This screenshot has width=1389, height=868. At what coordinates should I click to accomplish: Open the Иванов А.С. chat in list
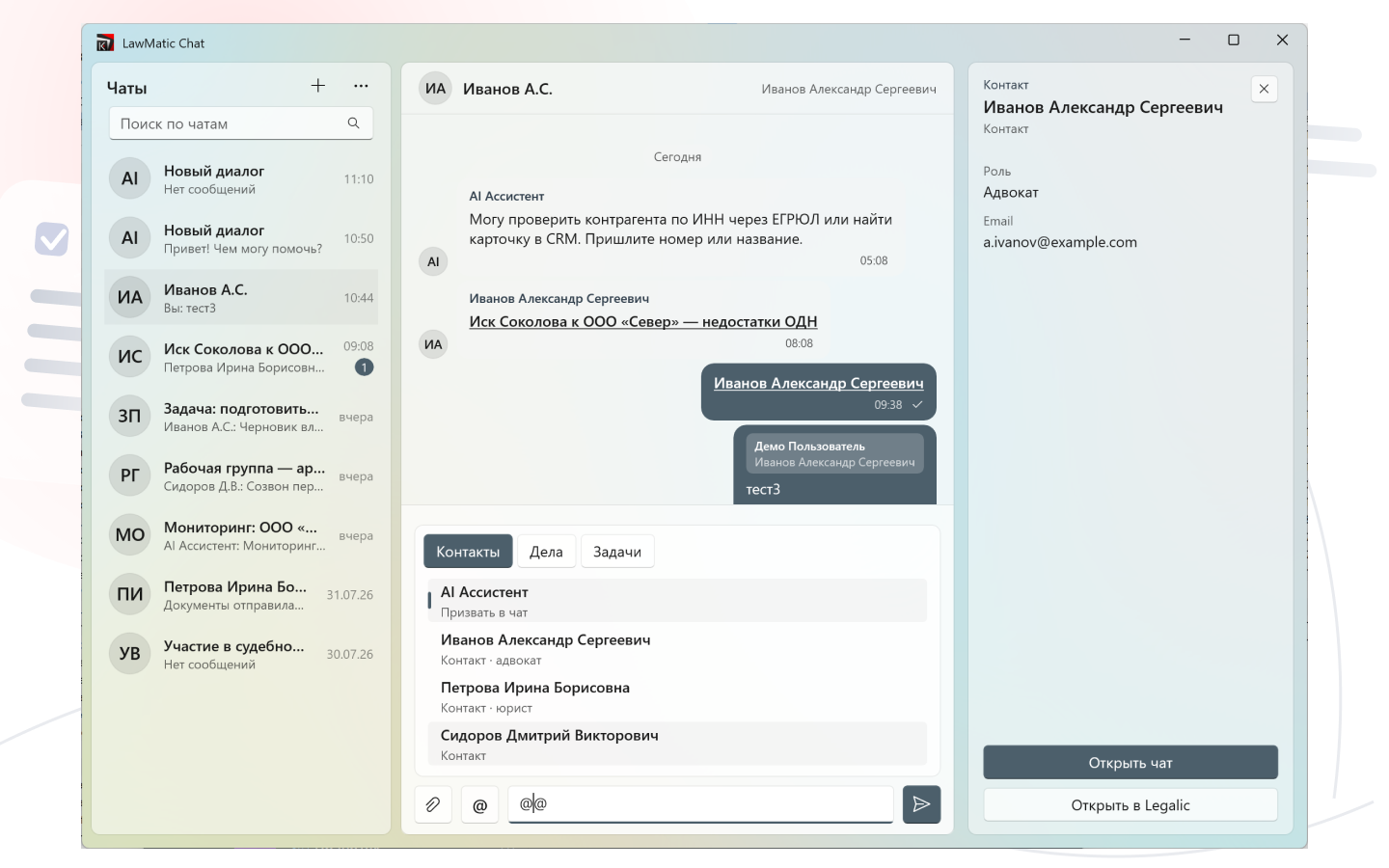point(241,298)
